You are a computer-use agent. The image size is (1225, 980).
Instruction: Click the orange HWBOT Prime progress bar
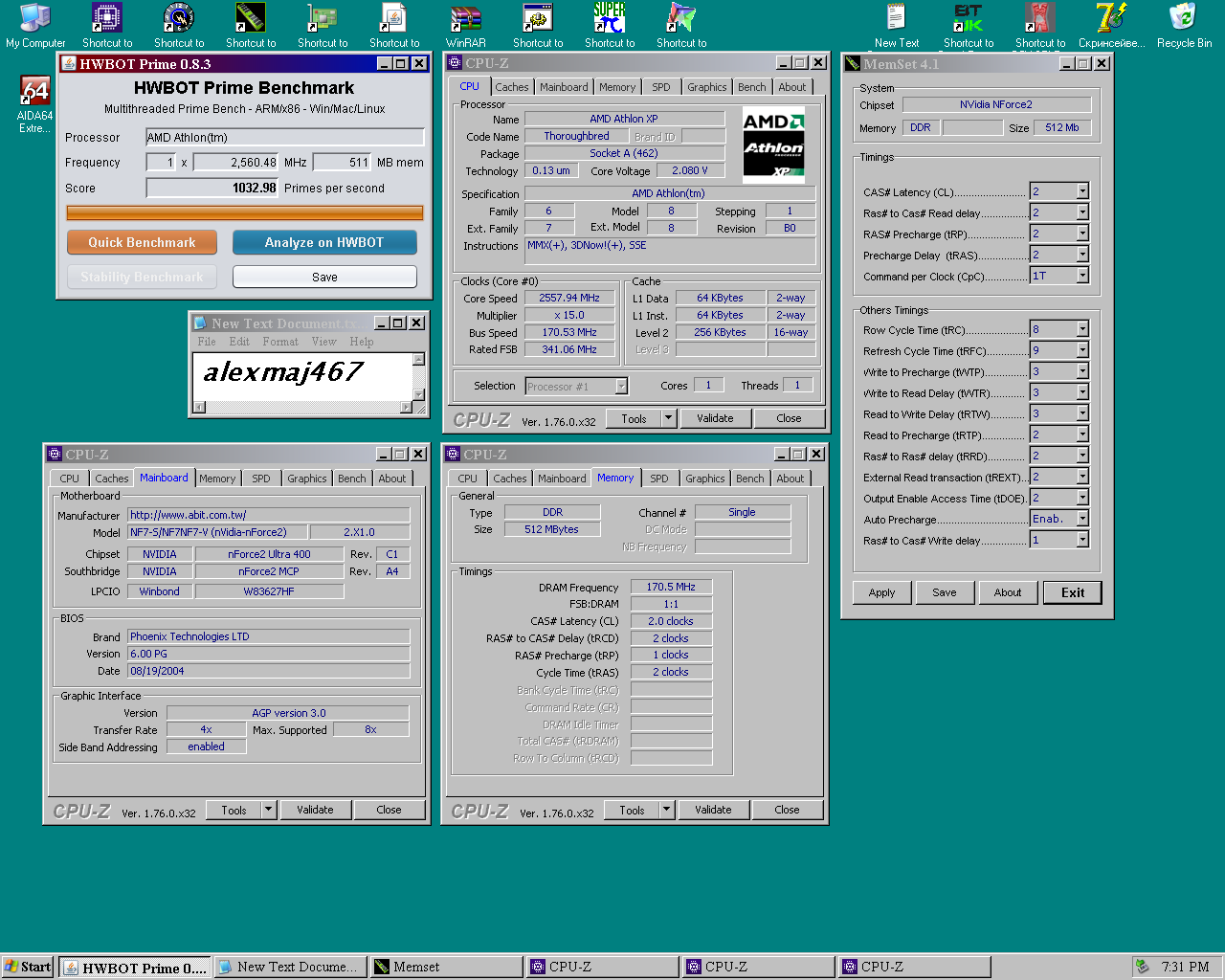click(245, 212)
